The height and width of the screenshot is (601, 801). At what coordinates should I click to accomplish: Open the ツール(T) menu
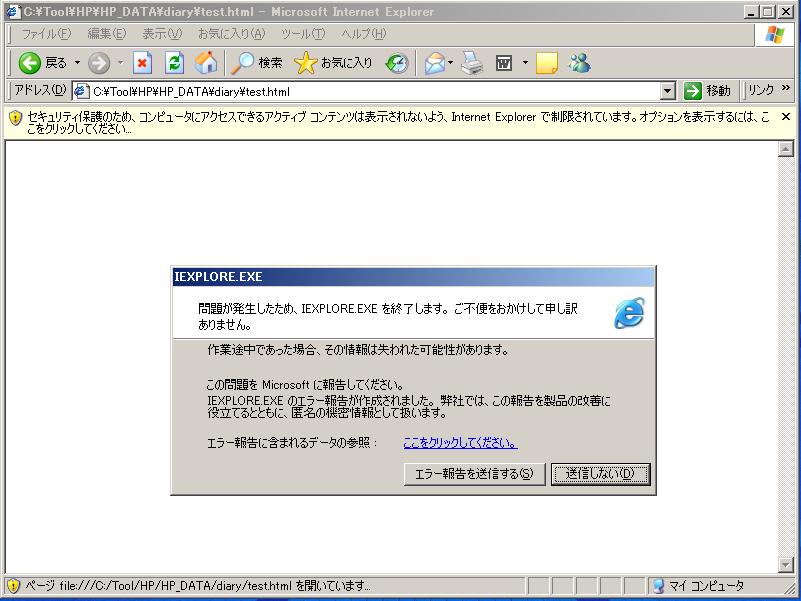click(x=302, y=34)
